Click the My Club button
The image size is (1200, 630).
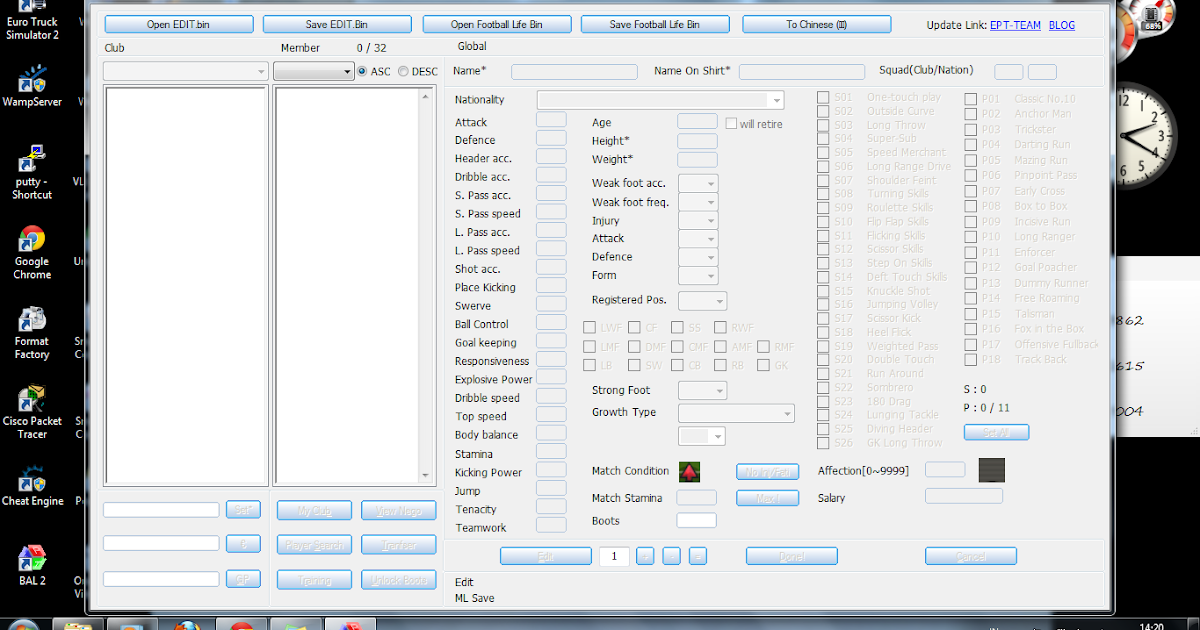coord(314,511)
